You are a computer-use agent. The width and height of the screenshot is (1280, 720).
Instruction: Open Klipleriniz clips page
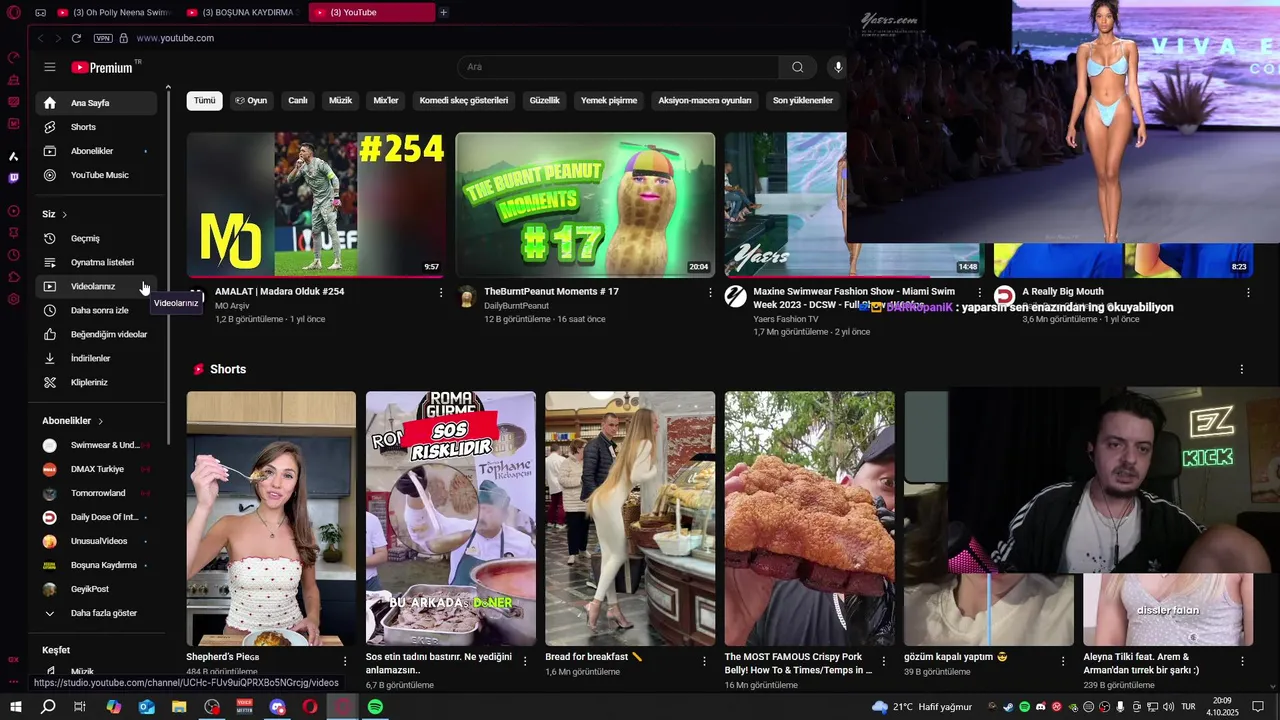point(96,382)
